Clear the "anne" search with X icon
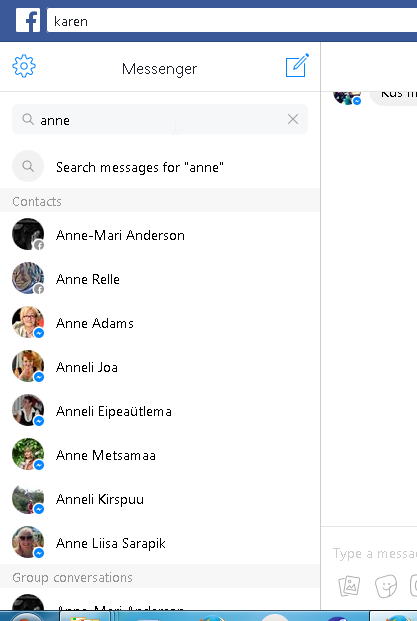417x621 pixels. (x=293, y=119)
